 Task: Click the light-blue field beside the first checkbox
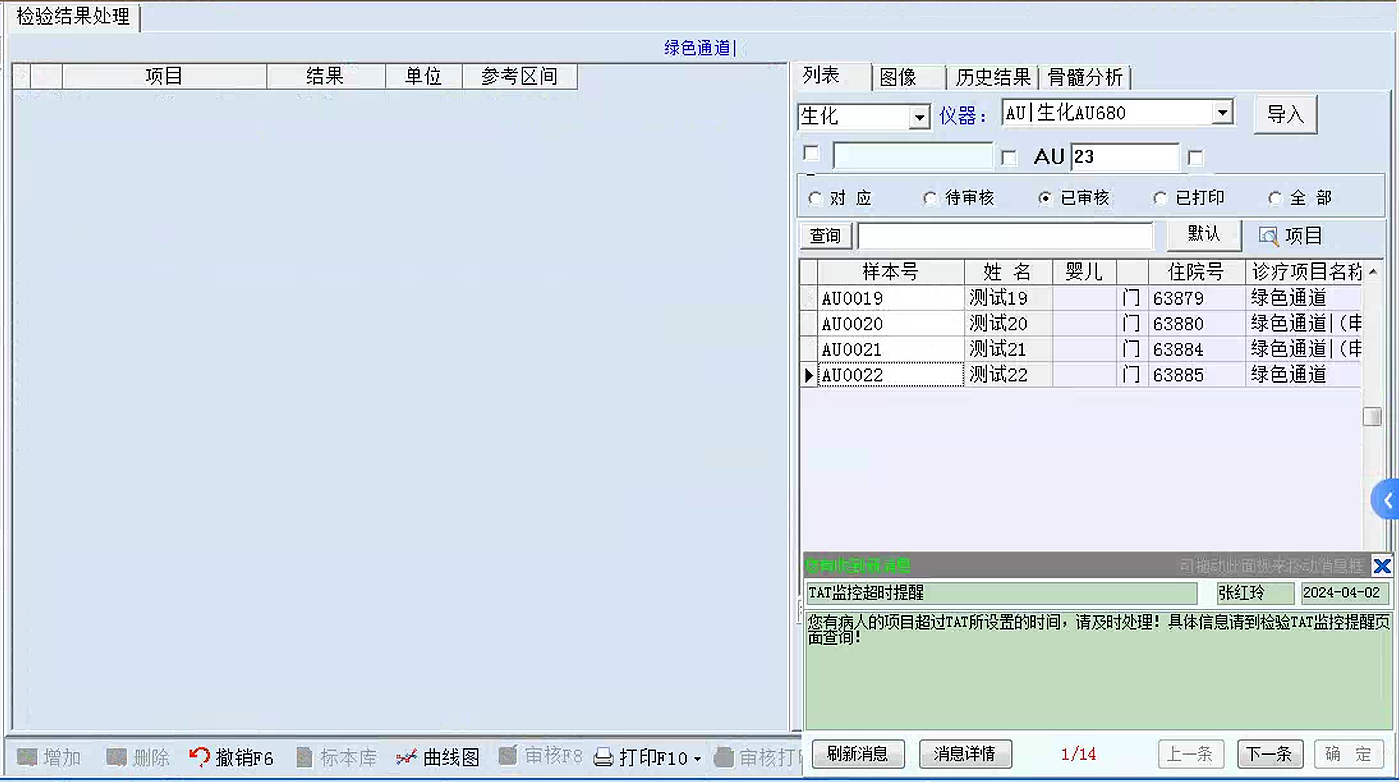(x=912, y=156)
